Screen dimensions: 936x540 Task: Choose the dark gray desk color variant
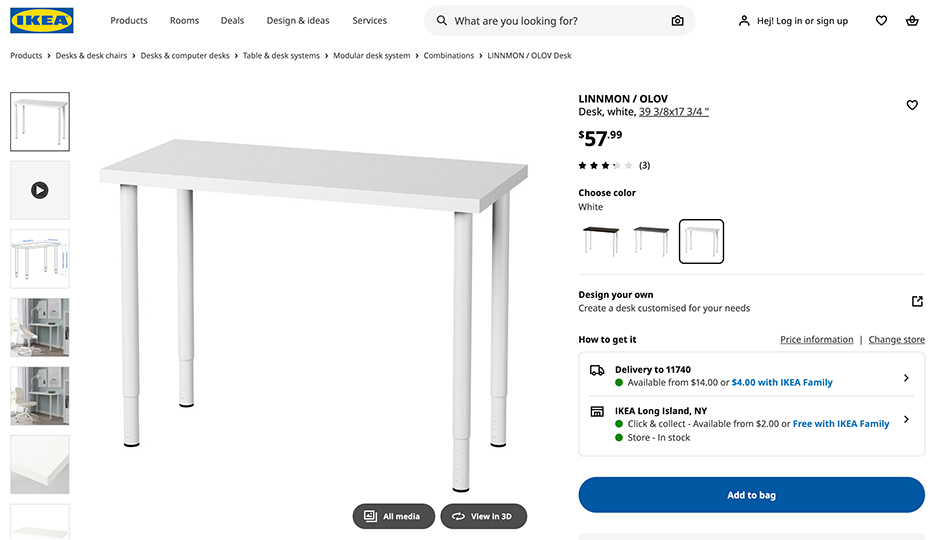click(x=651, y=241)
